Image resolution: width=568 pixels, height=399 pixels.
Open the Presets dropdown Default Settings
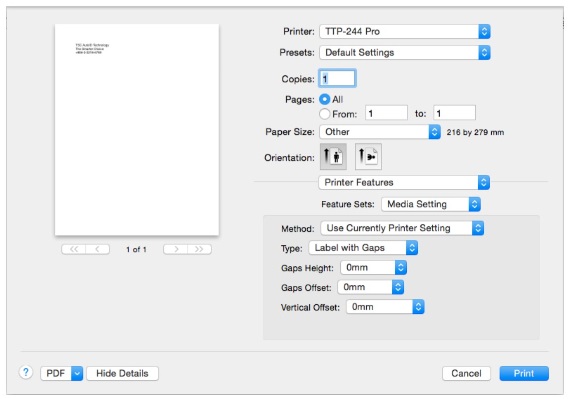(405, 53)
